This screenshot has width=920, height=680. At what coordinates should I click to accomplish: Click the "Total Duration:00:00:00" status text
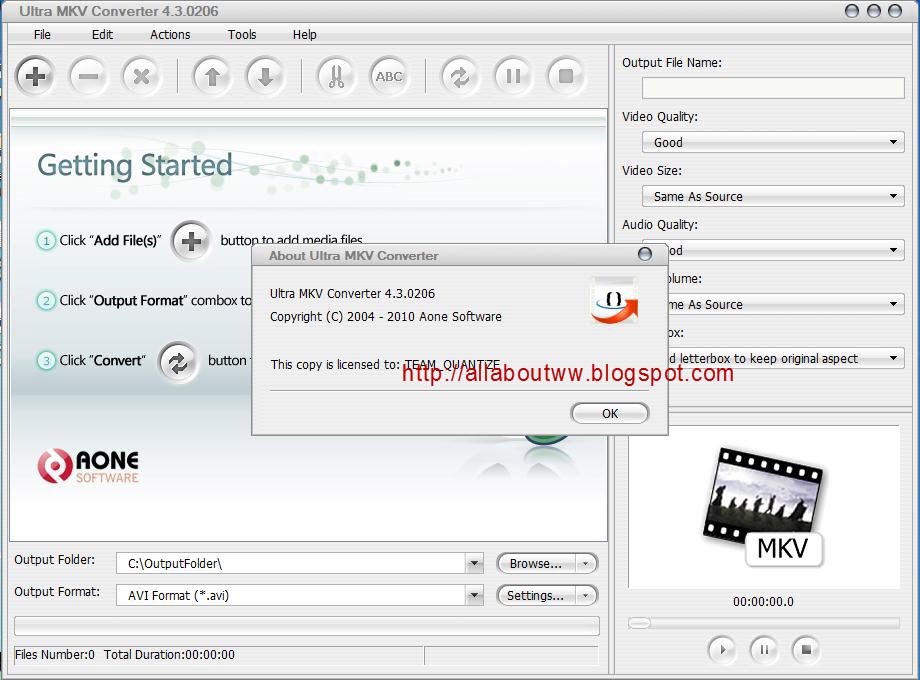click(x=169, y=655)
